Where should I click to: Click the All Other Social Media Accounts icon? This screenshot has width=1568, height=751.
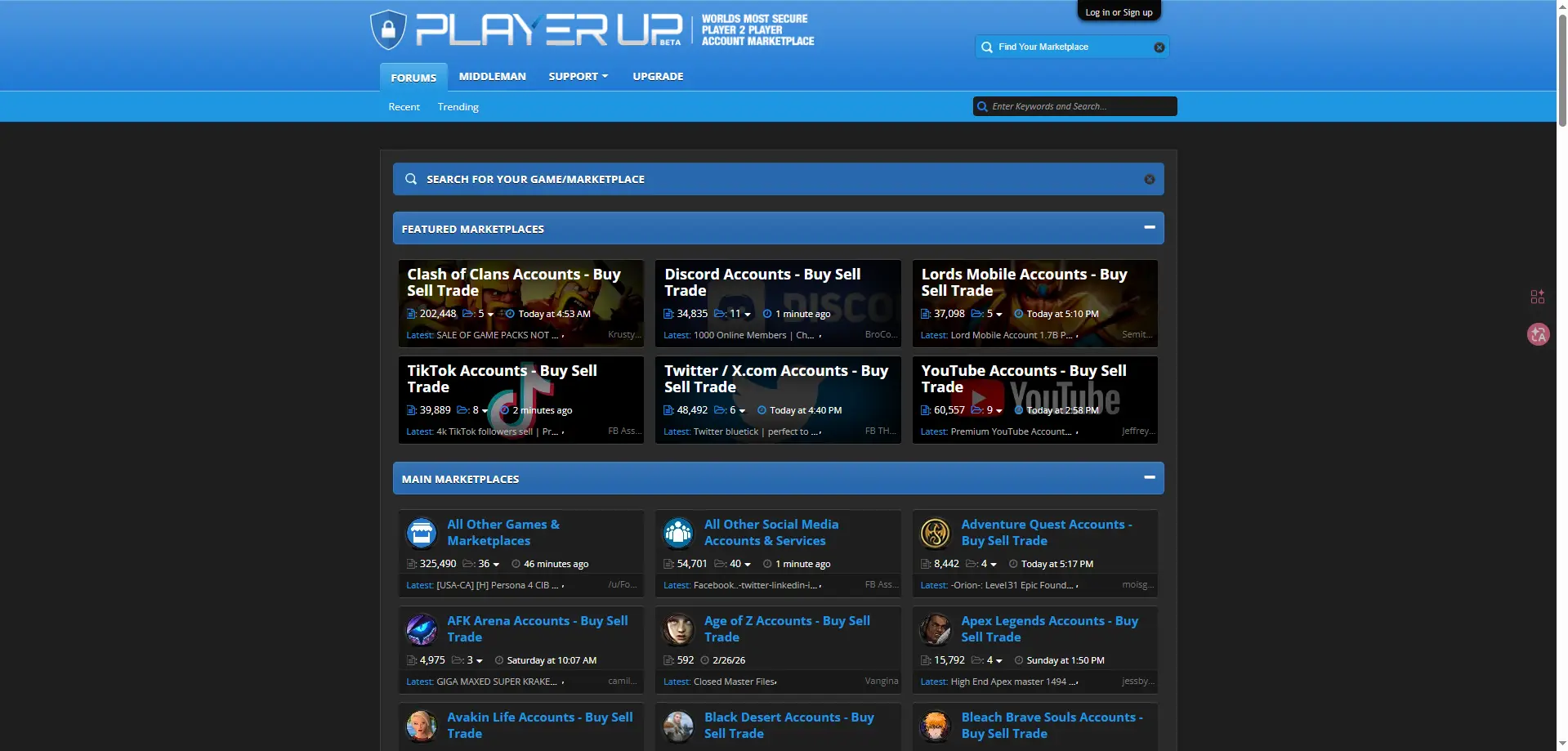point(678,533)
